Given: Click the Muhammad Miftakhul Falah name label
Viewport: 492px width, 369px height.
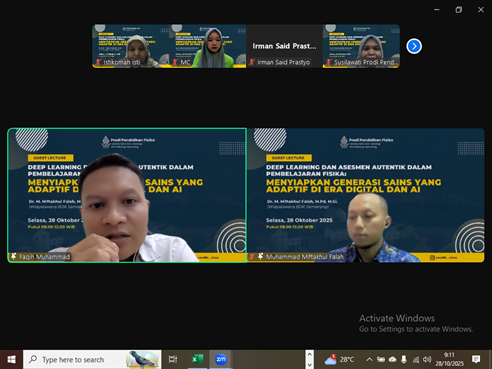Looking at the screenshot, I should pyautogui.click(x=305, y=257).
